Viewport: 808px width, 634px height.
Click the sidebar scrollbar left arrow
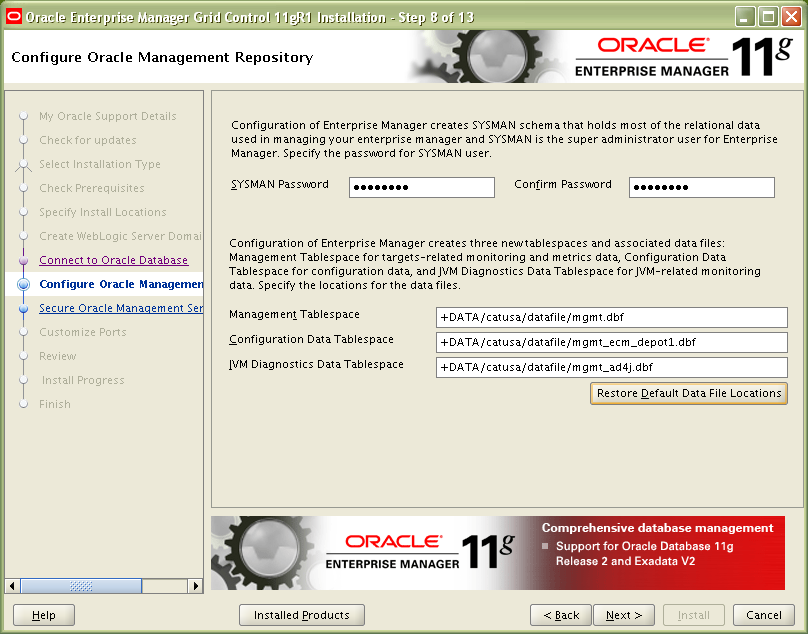coord(12,586)
